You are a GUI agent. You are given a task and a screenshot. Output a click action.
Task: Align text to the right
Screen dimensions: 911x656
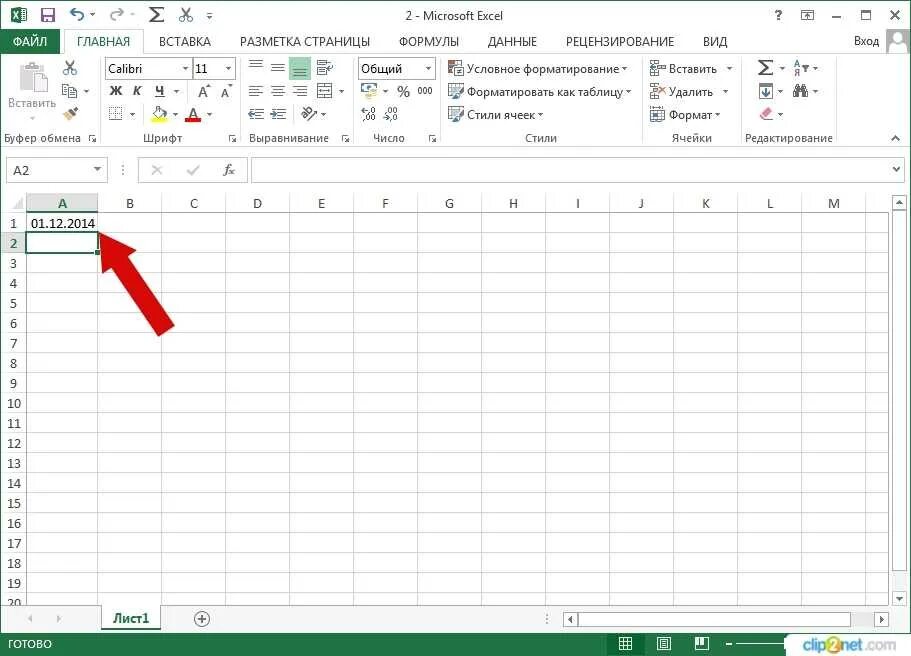[300, 91]
